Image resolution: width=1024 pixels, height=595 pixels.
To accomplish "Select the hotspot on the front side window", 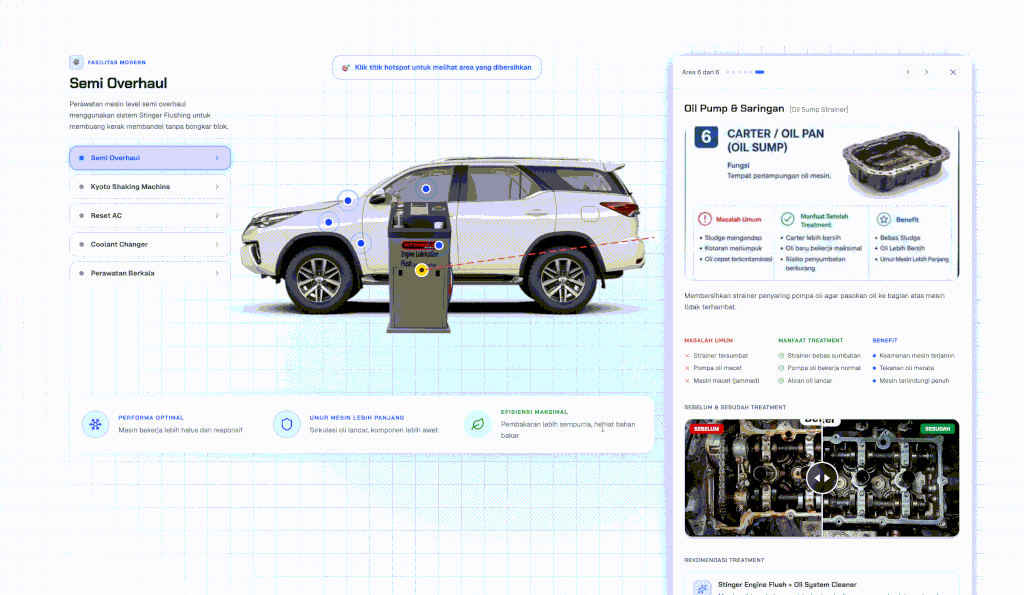I will (x=426, y=189).
